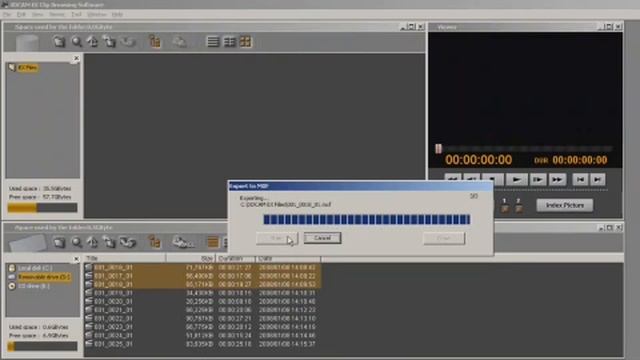
Task: Select clip 031_0025_01 in the list
Action: point(203,344)
